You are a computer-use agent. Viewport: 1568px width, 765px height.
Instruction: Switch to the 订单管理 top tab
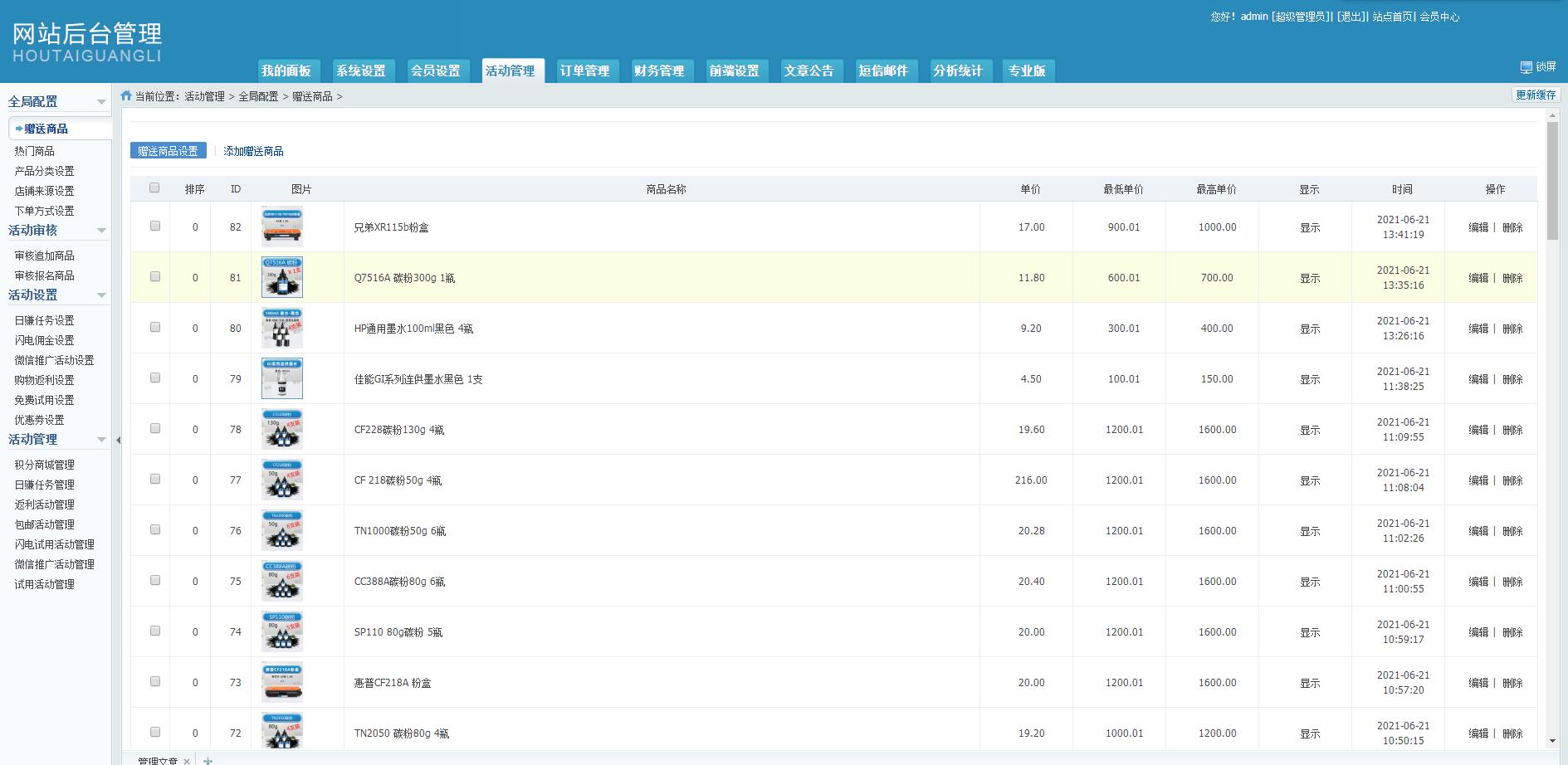pyautogui.click(x=584, y=71)
